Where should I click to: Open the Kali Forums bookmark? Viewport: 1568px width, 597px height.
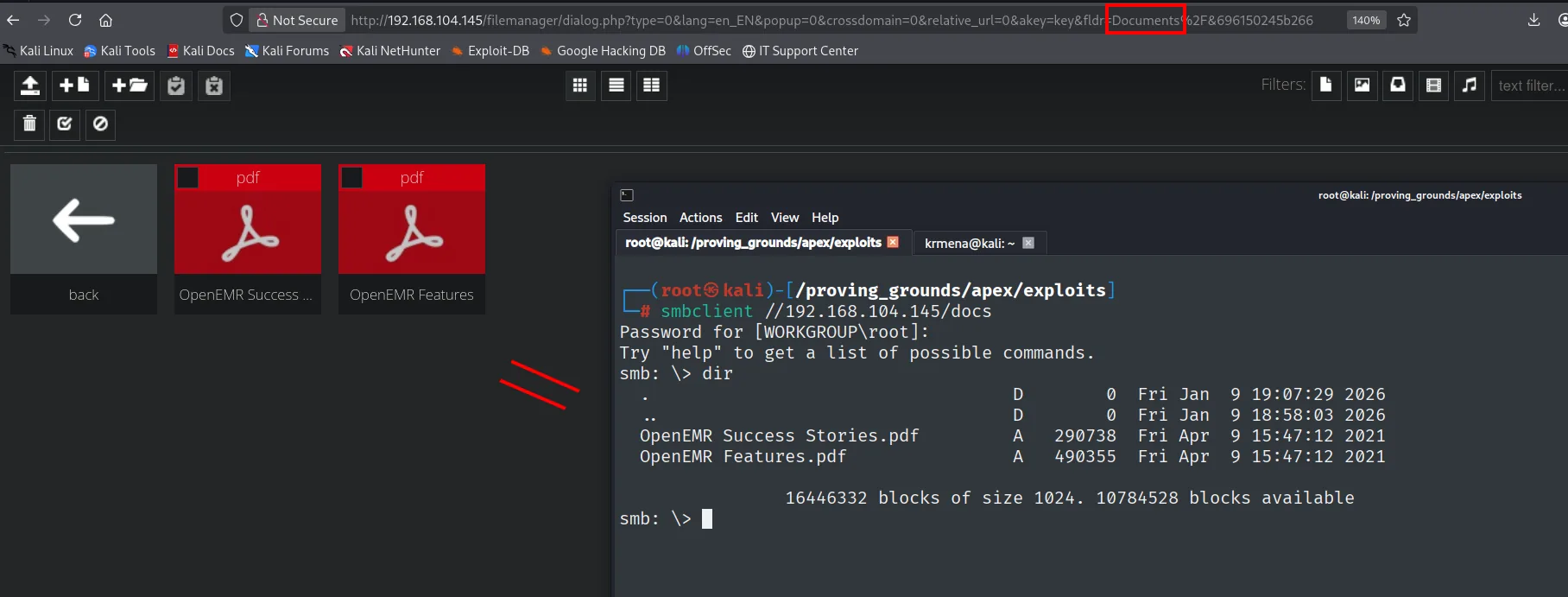(x=287, y=51)
